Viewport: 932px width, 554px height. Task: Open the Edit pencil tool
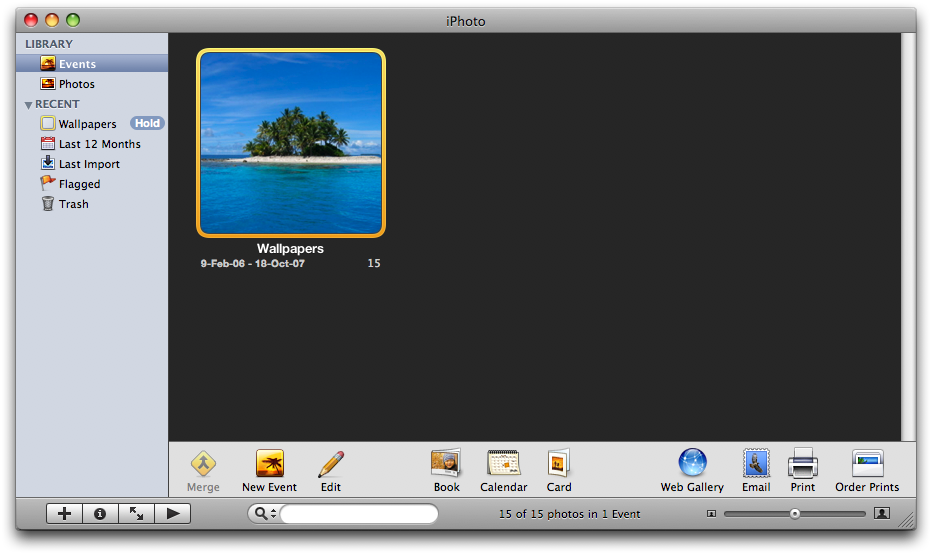(331, 464)
